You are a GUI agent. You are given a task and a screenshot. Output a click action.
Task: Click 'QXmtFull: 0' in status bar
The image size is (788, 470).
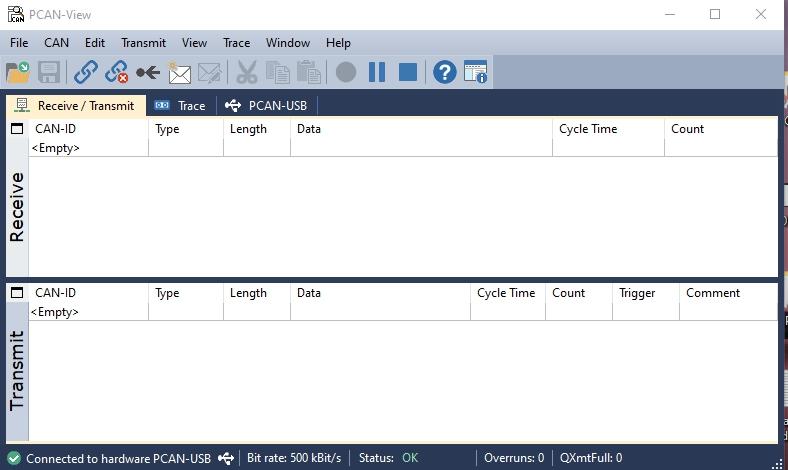click(590, 458)
